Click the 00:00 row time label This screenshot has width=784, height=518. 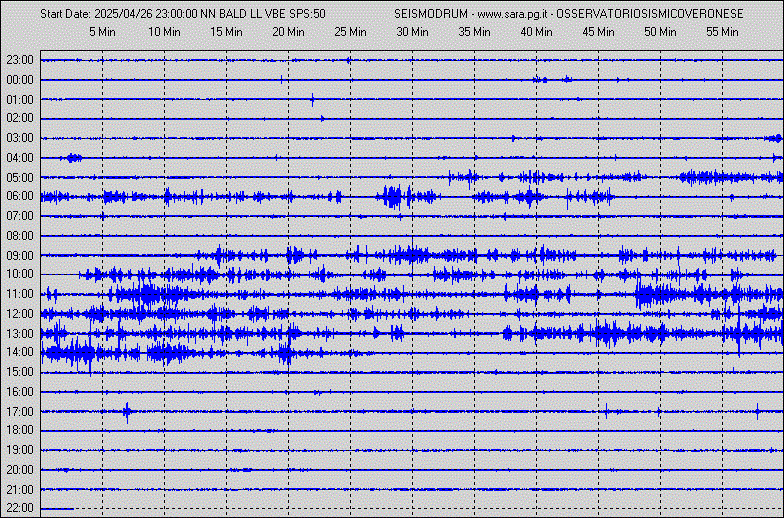pyautogui.click(x=20, y=80)
